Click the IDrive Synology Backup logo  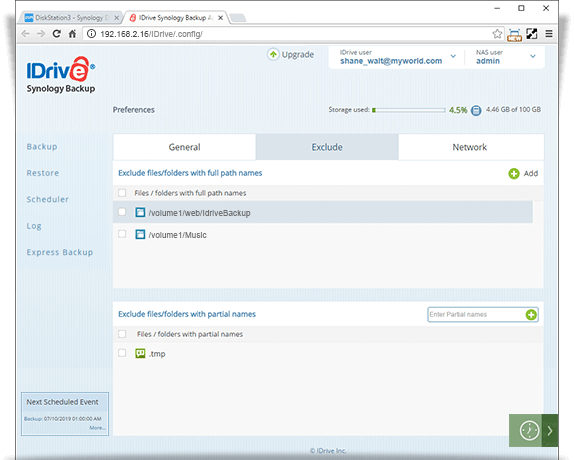pos(61,75)
